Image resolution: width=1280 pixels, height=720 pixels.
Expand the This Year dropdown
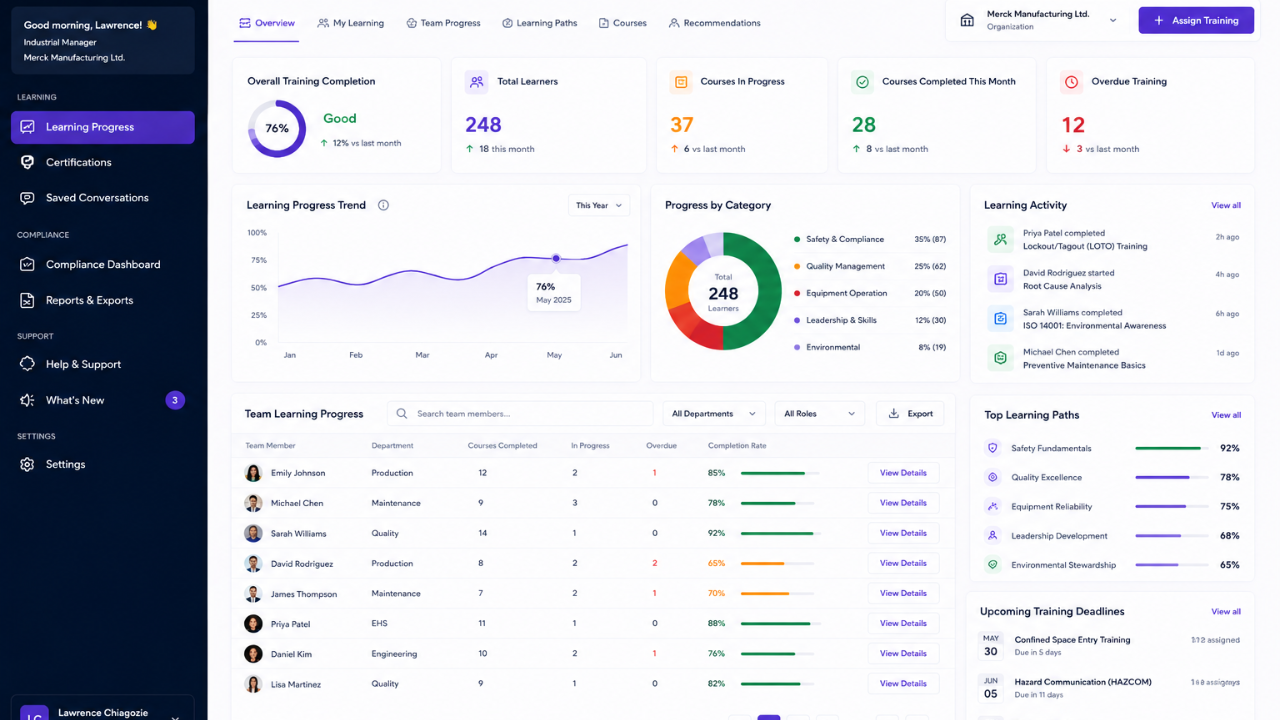(599, 205)
